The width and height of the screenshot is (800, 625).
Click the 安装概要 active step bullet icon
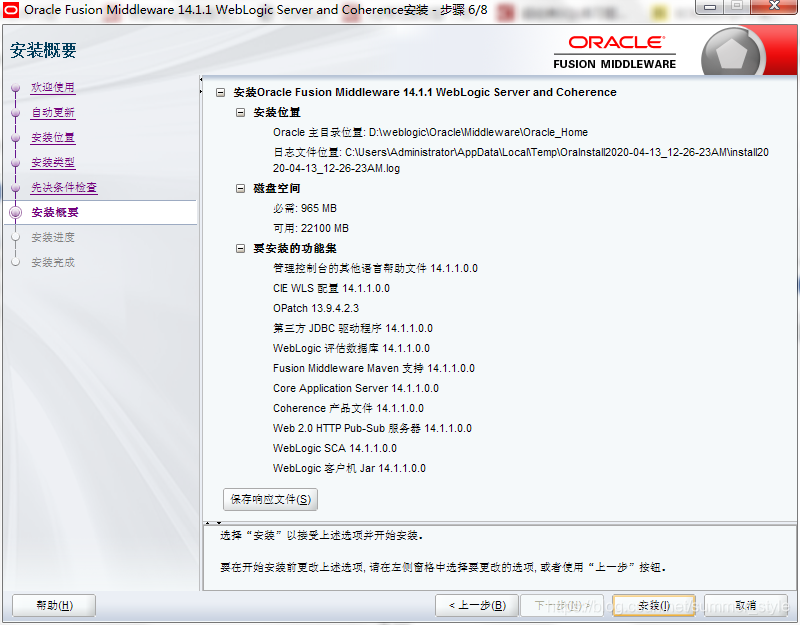[16, 212]
